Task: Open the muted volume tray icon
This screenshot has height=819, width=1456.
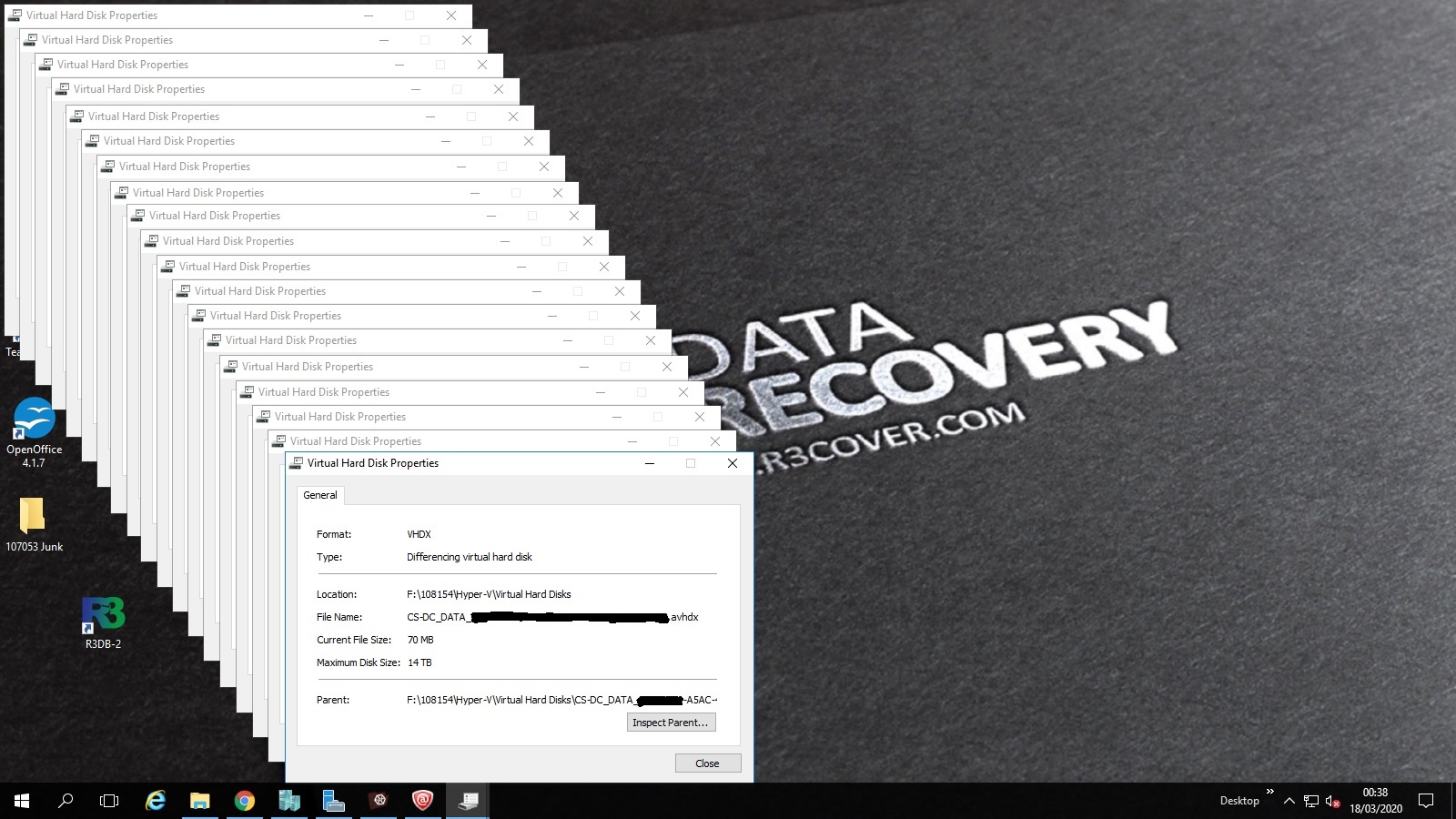Action: coord(1333,801)
